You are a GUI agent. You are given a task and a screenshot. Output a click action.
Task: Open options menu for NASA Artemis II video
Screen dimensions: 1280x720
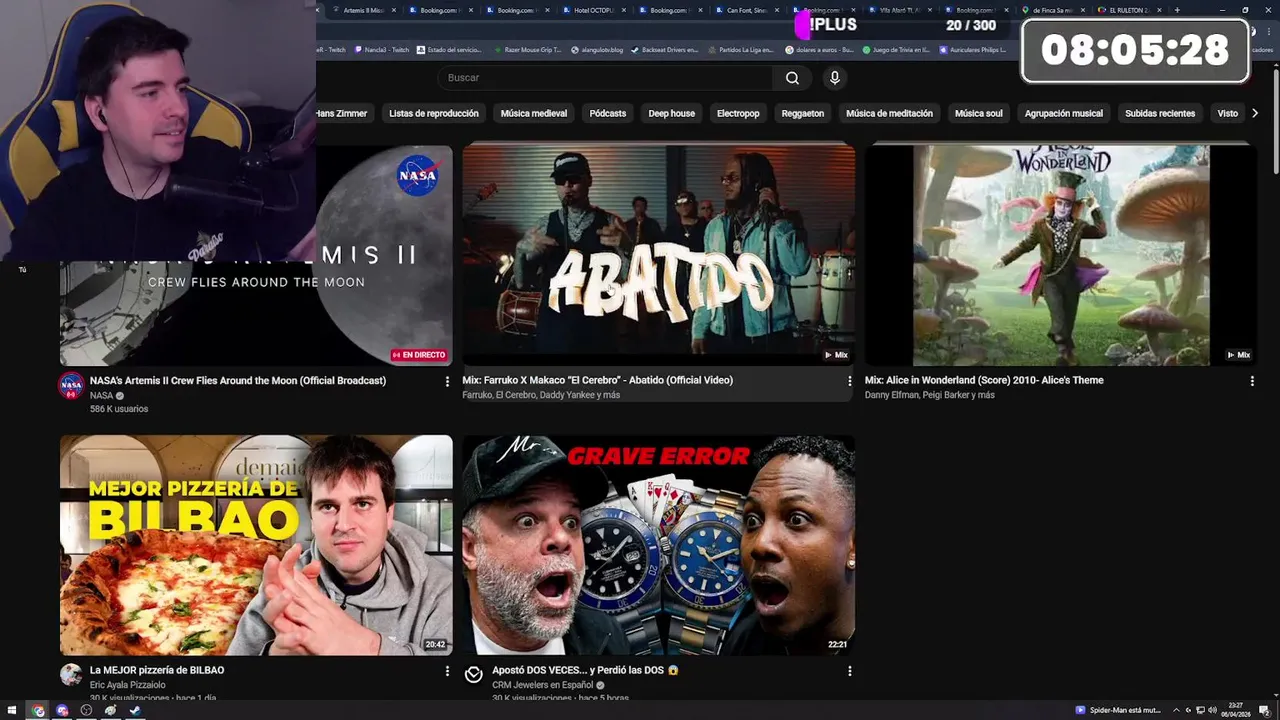tap(447, 381)
